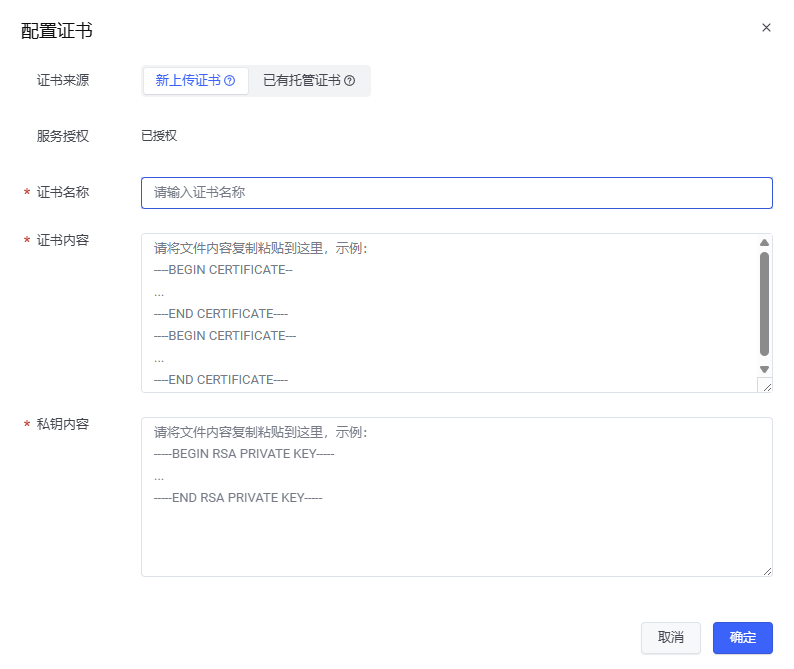Click resize handle of 私钥内容 textarea
This screenshot has width=794, height=669.
click(766, 570)
